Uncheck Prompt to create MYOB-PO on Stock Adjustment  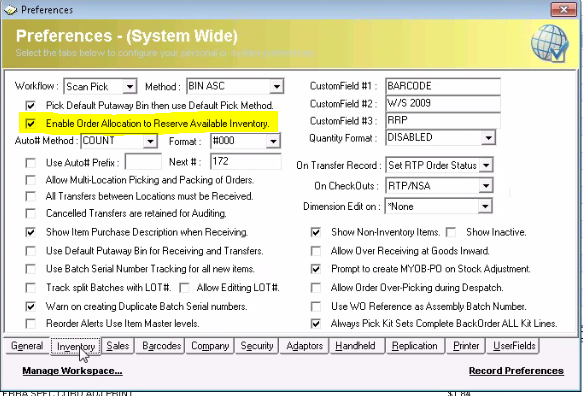(316, 269)
